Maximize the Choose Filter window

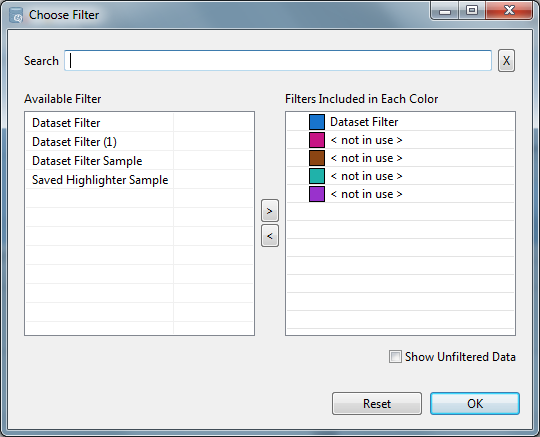pos(472,11)
